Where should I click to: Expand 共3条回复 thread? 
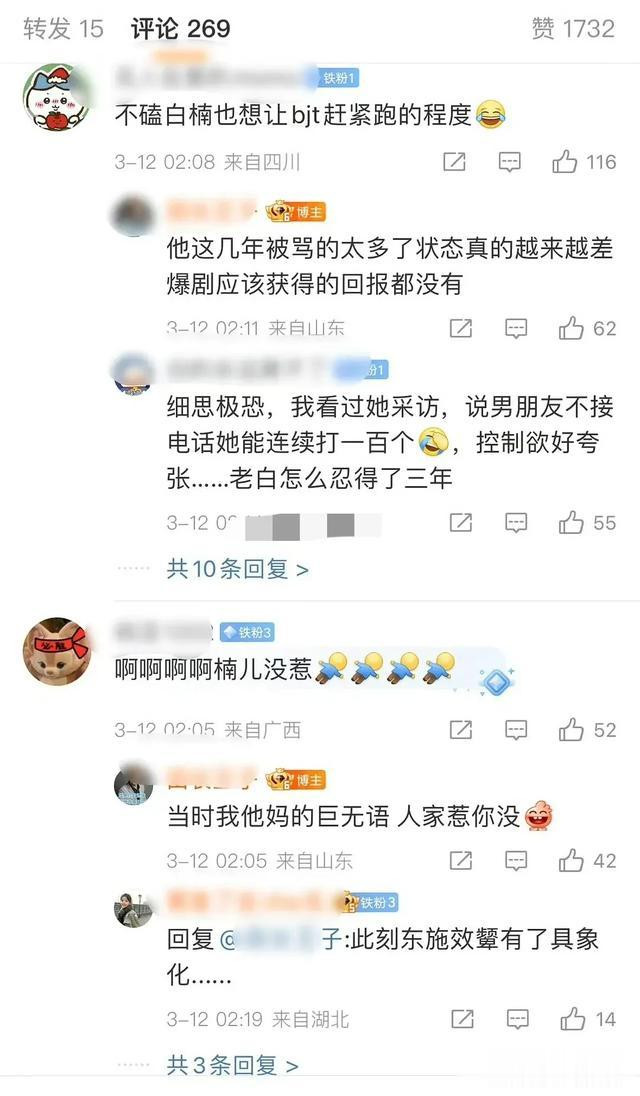tap(232, 1065)
